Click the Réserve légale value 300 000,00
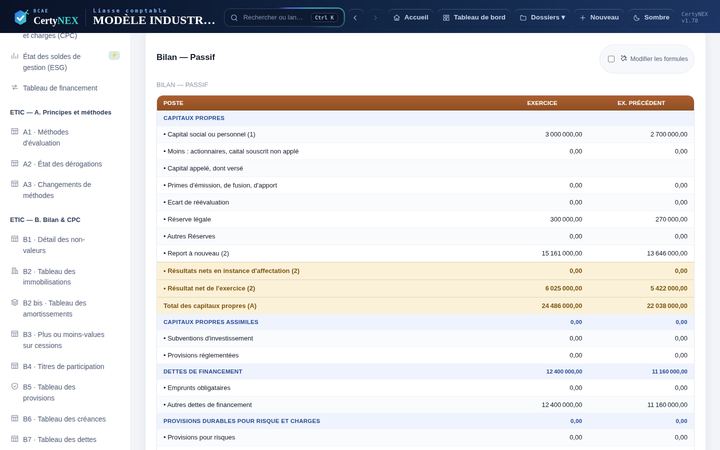Image resolution: width=720 pixels, height=450 pixels. coord(566,219)
